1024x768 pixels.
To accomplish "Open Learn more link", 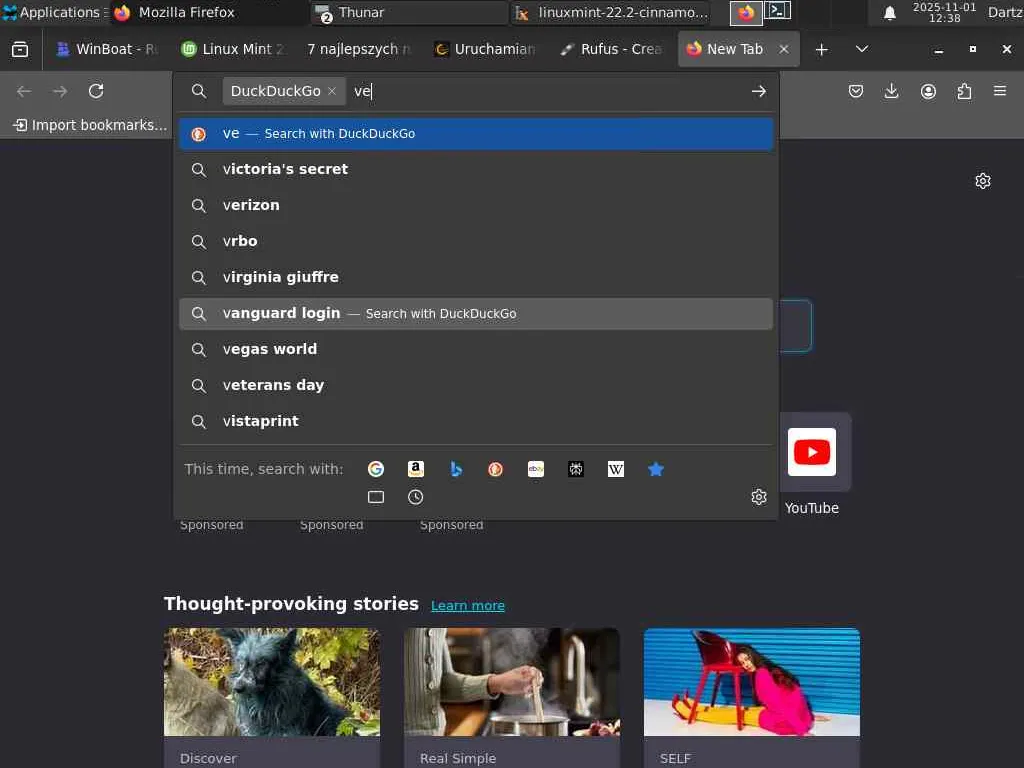I will [468, 605].
